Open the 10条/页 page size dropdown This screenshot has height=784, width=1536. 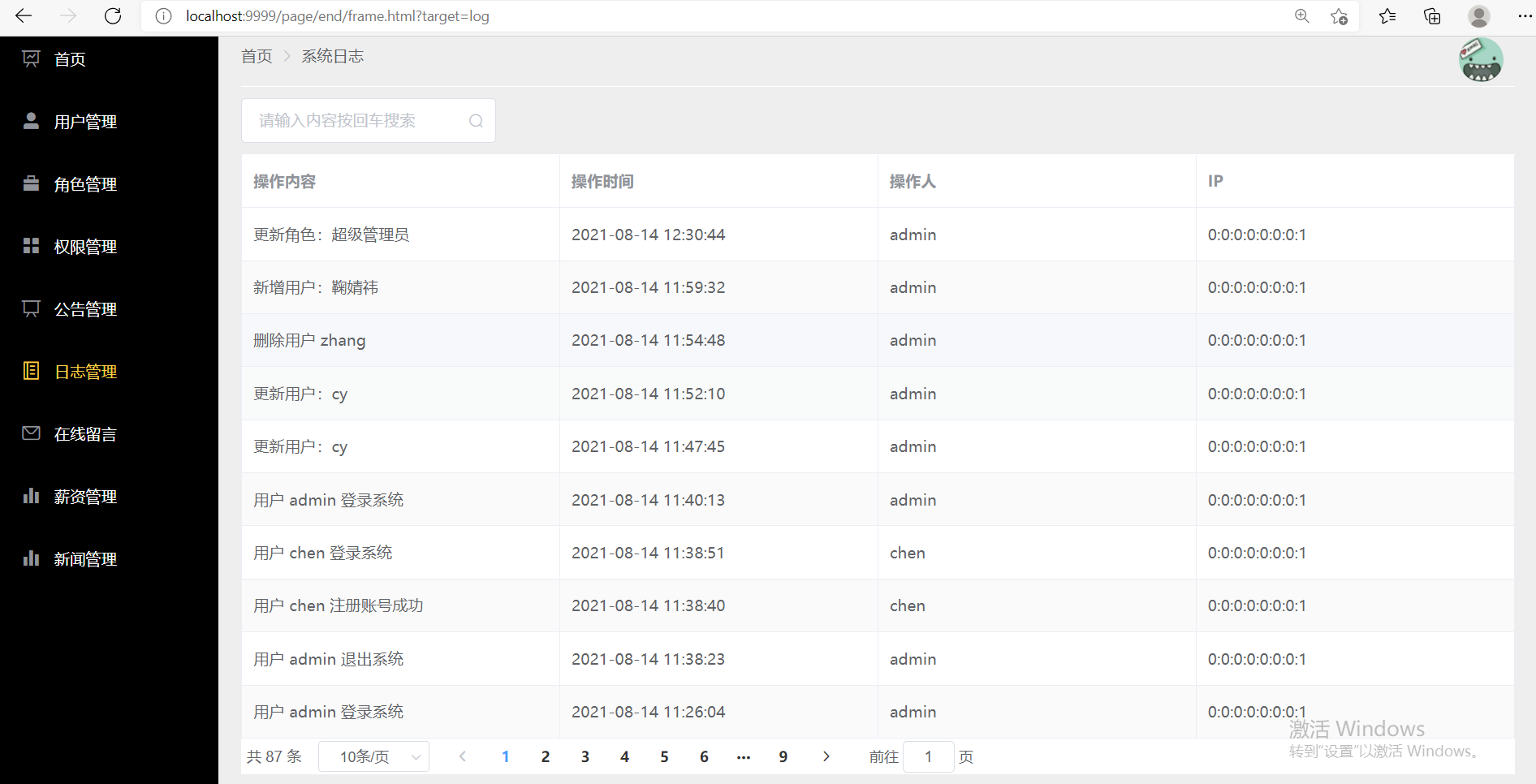(373, 756)
